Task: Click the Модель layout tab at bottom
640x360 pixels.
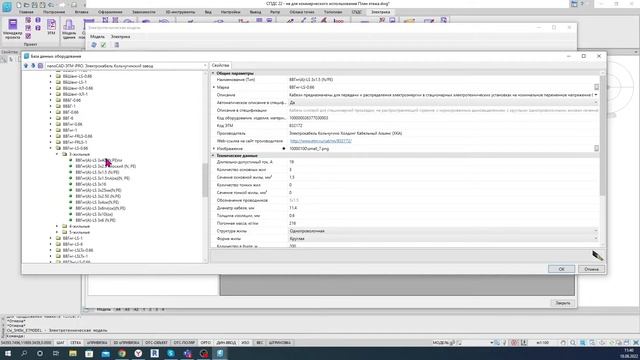Action: tap(103, 309)
